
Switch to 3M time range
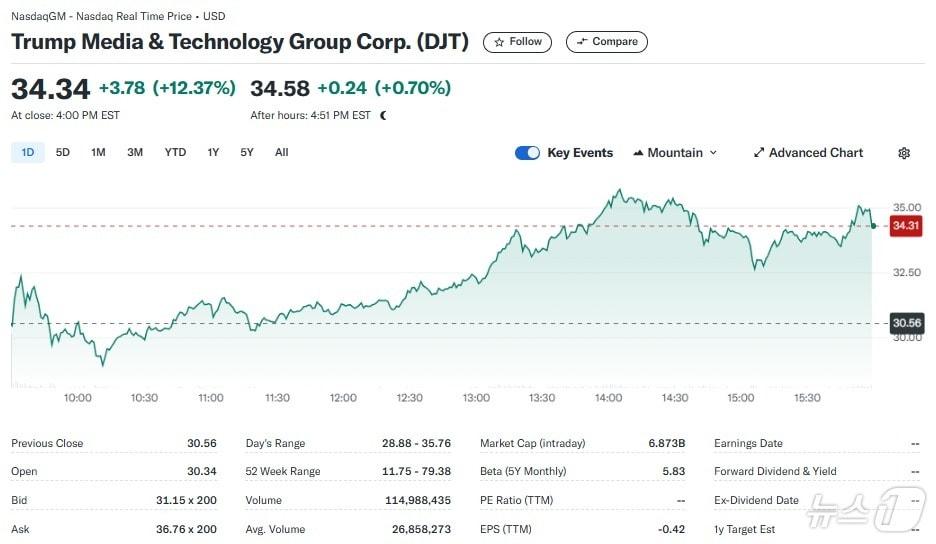click(135, 153)
